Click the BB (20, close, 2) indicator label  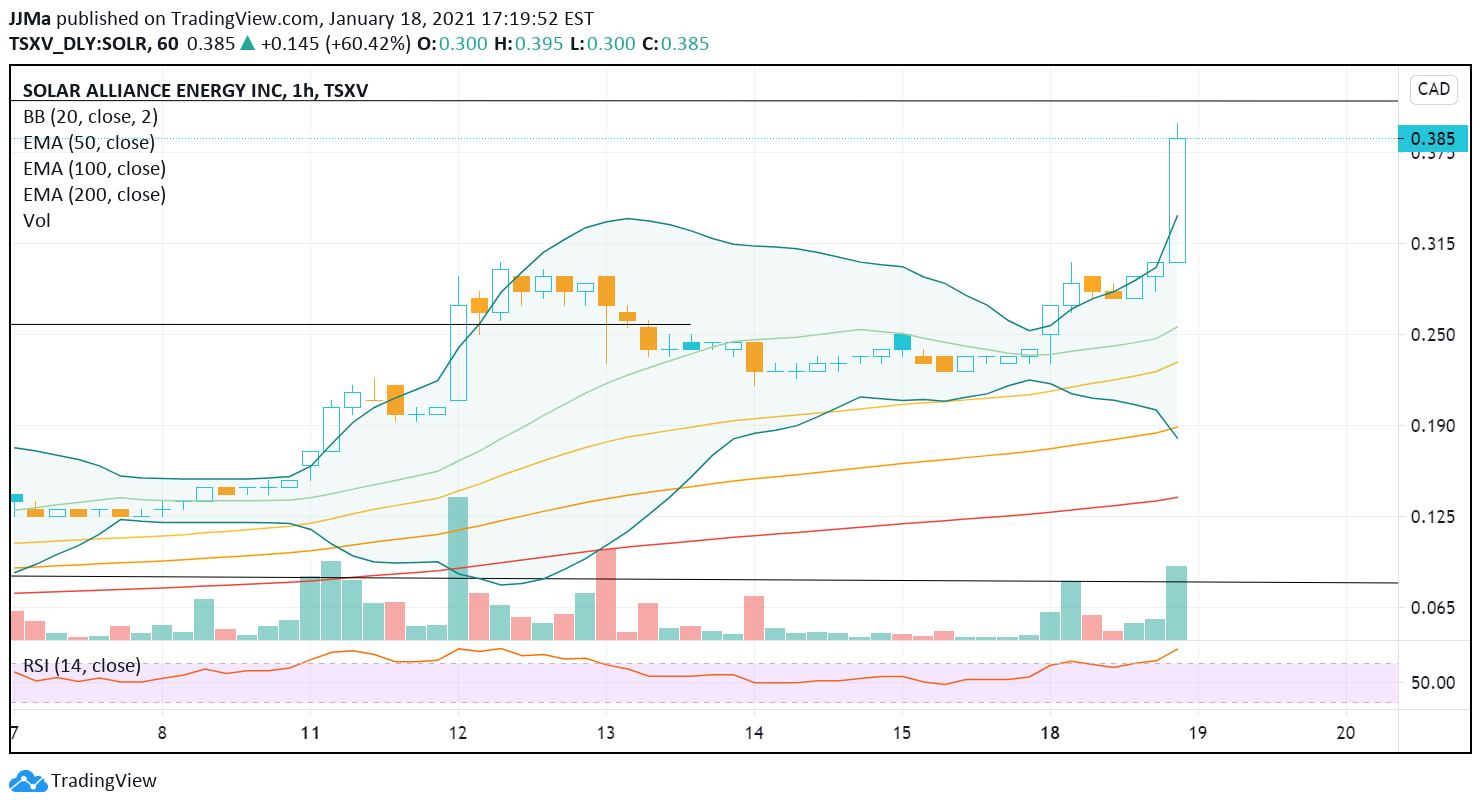pyautogui.click(x=90, y=116)
